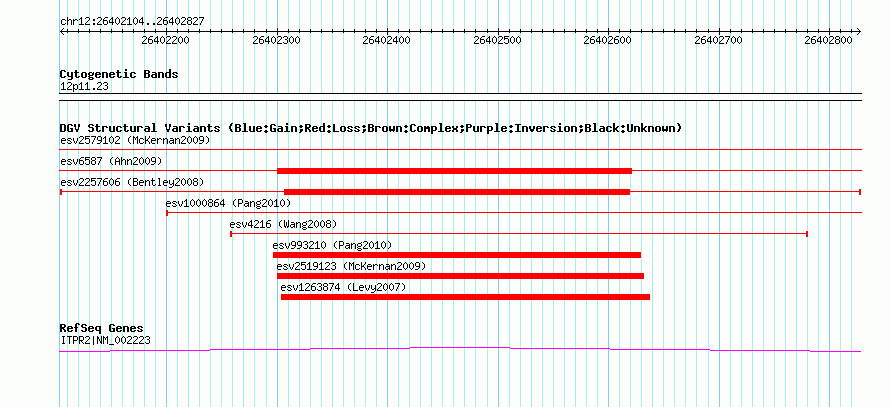Viewport: 890px width, 407px height.
Task: Click the thin red line of esv1000864
Action: pyautogui.click(x=514, y=213)
